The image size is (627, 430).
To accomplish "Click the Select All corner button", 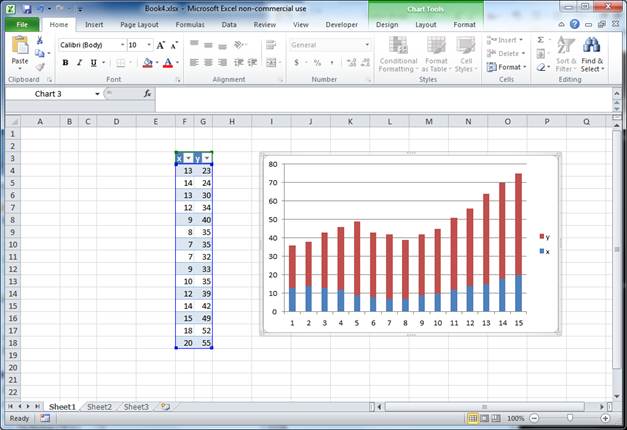I will 13,121.
